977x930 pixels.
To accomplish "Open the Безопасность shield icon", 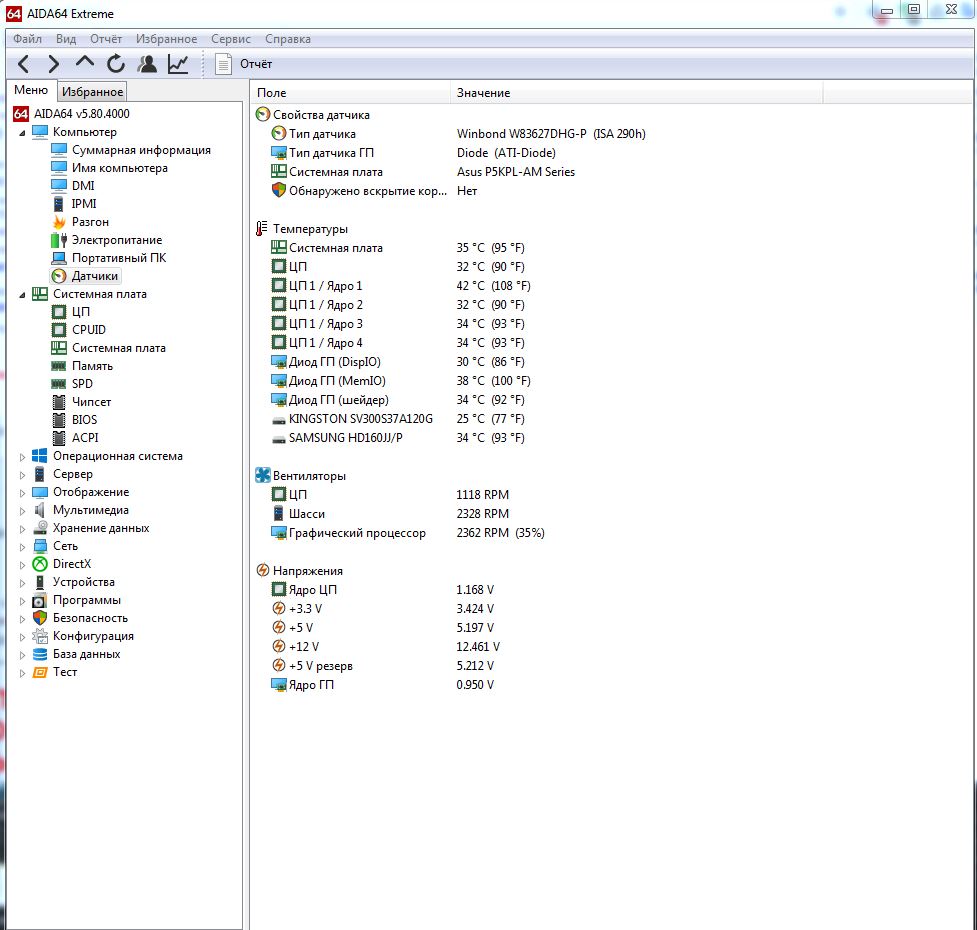I will (x=40, y=618).
